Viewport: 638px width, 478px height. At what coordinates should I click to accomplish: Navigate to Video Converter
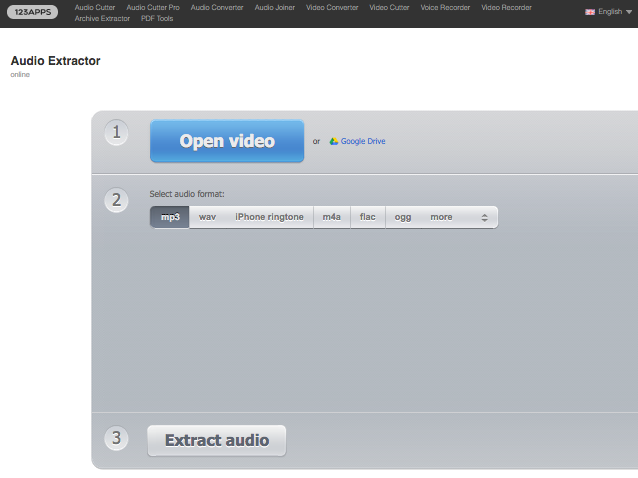click(x=332, y=7)
